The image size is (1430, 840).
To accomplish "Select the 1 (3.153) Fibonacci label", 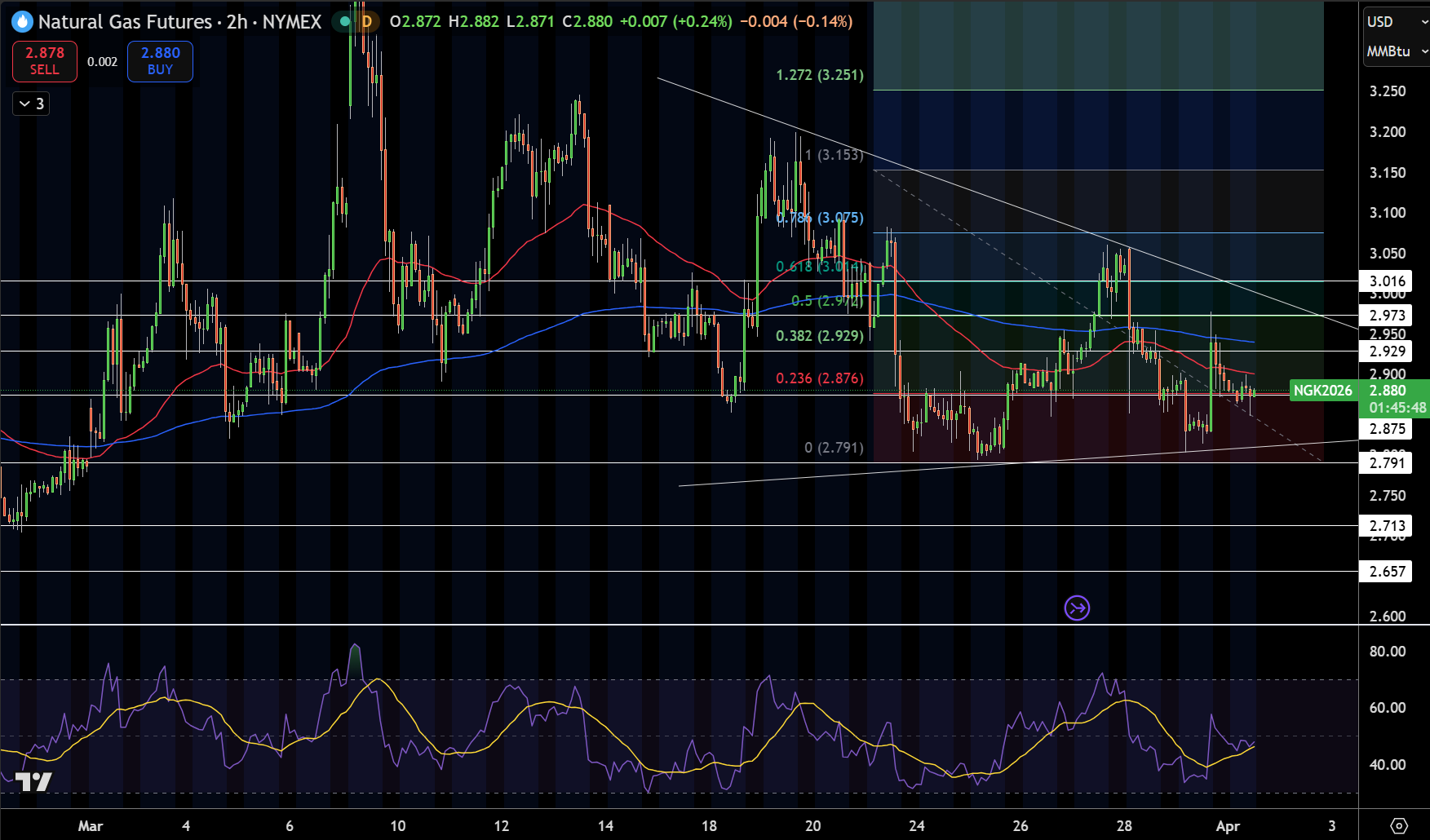I will click(834, 155).
